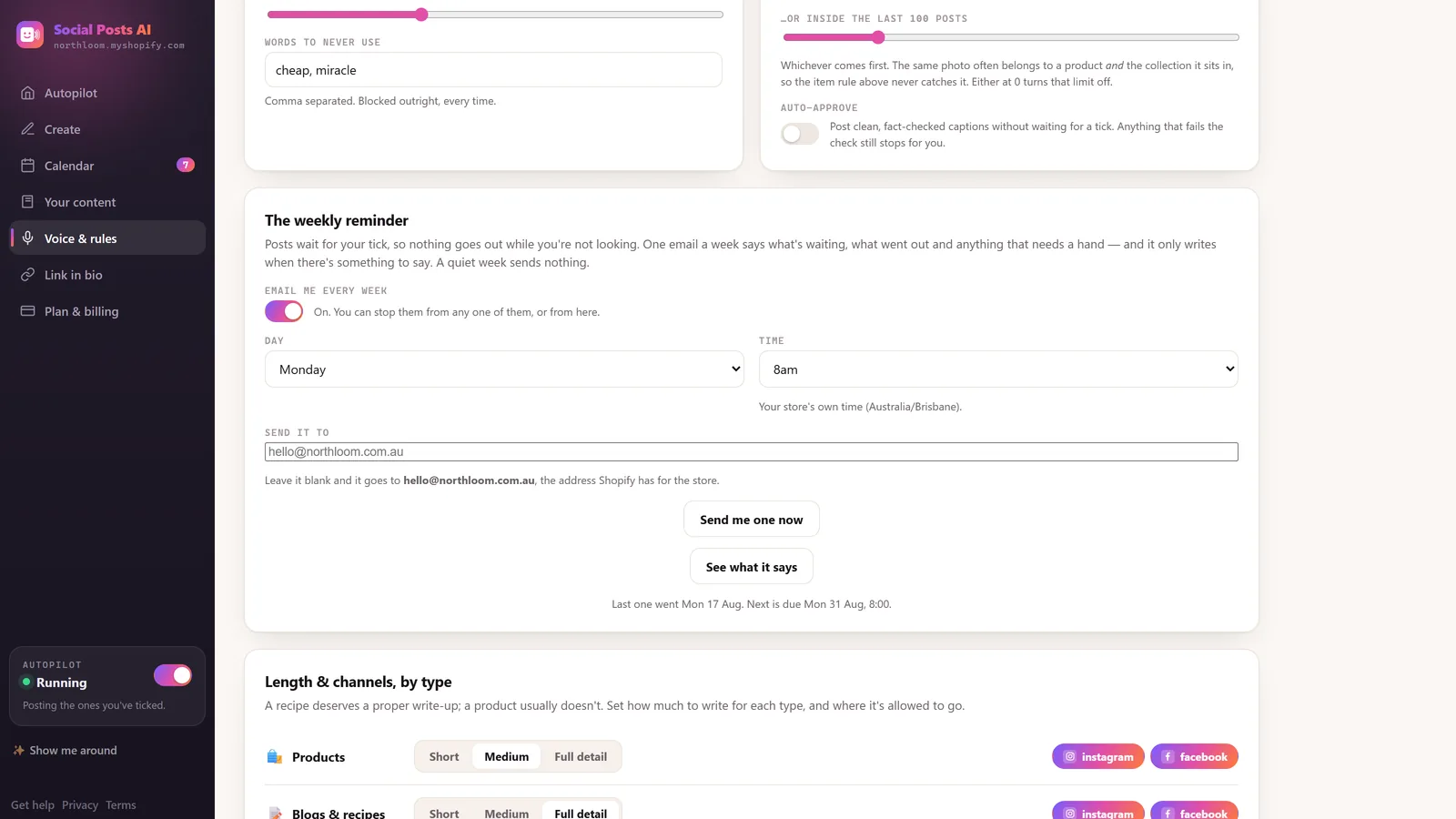Click the Your content document icon

[x=28, y=202]
